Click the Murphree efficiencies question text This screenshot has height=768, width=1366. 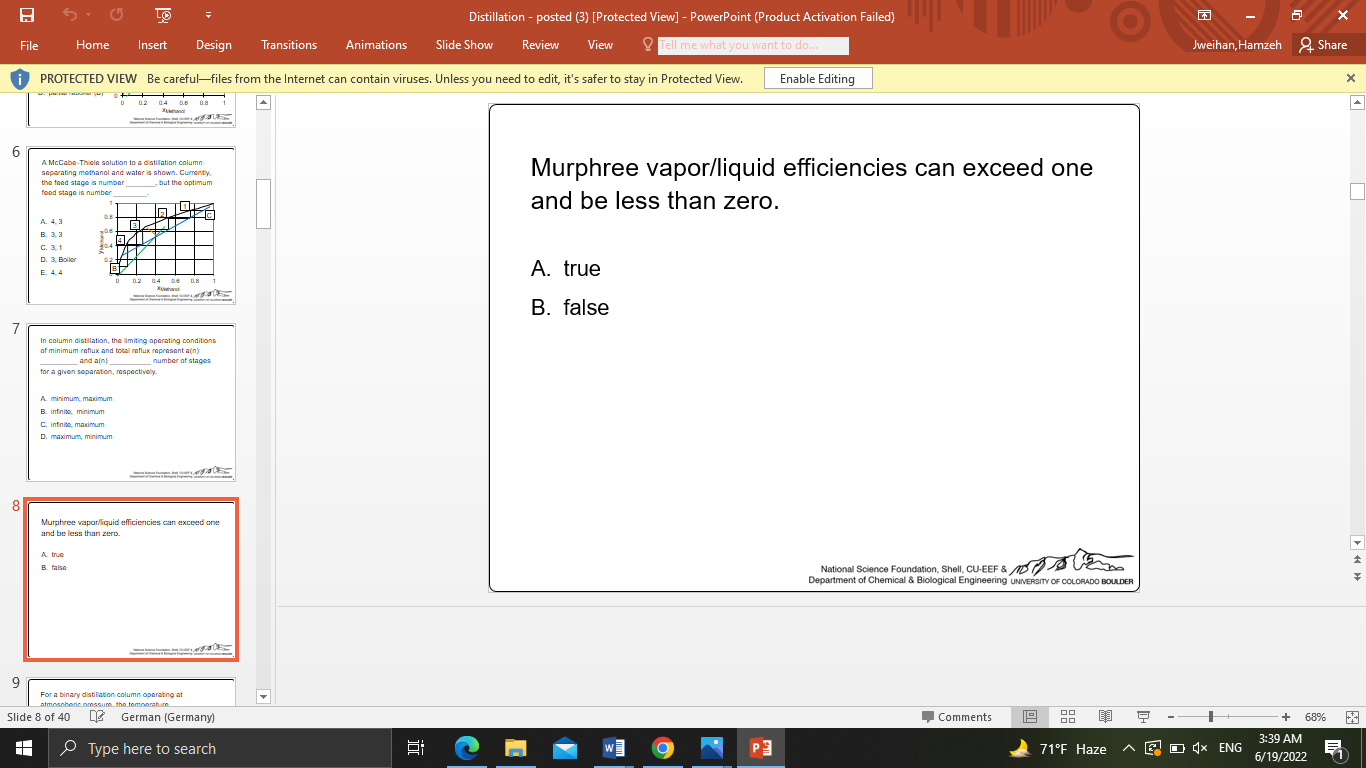(812, 184)
